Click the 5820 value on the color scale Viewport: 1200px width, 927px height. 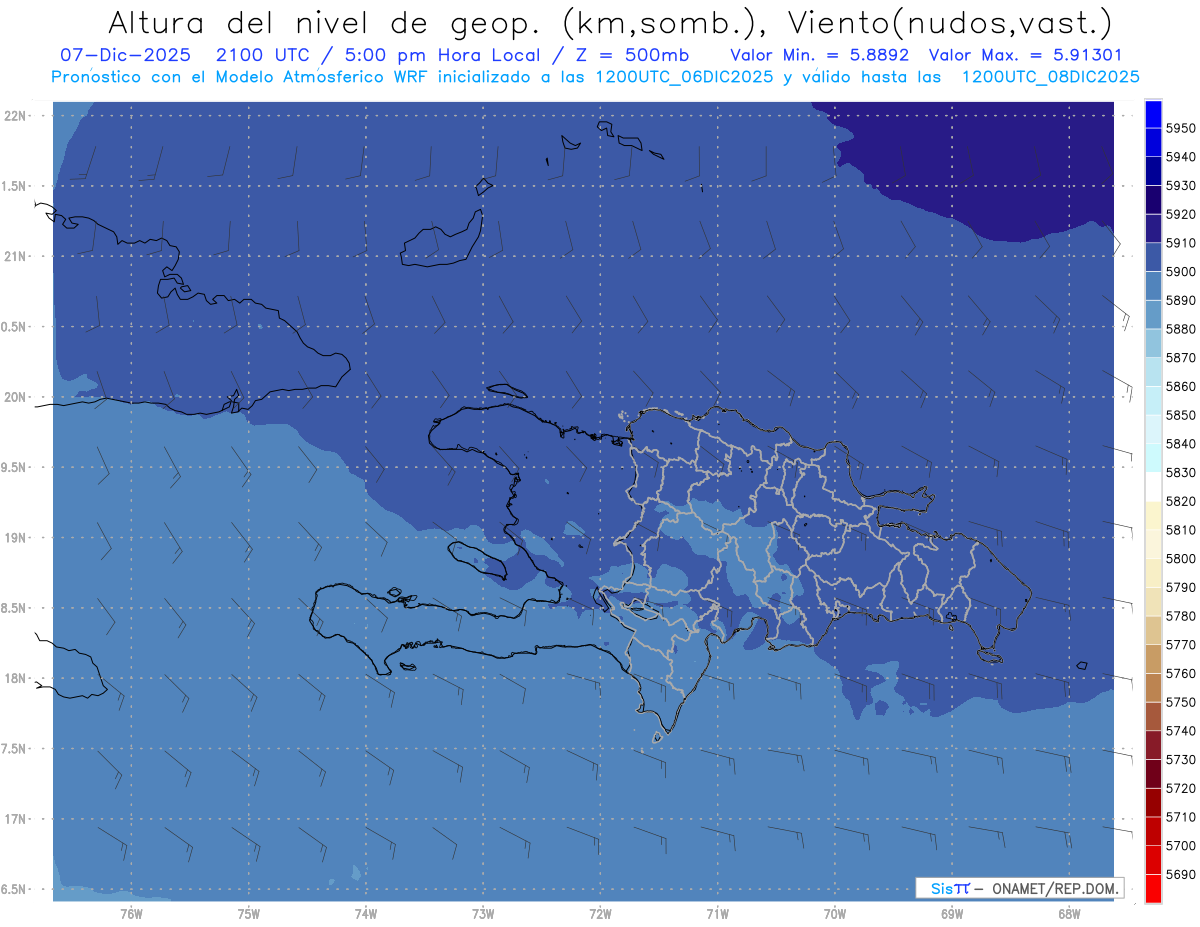pos(1181,501)
